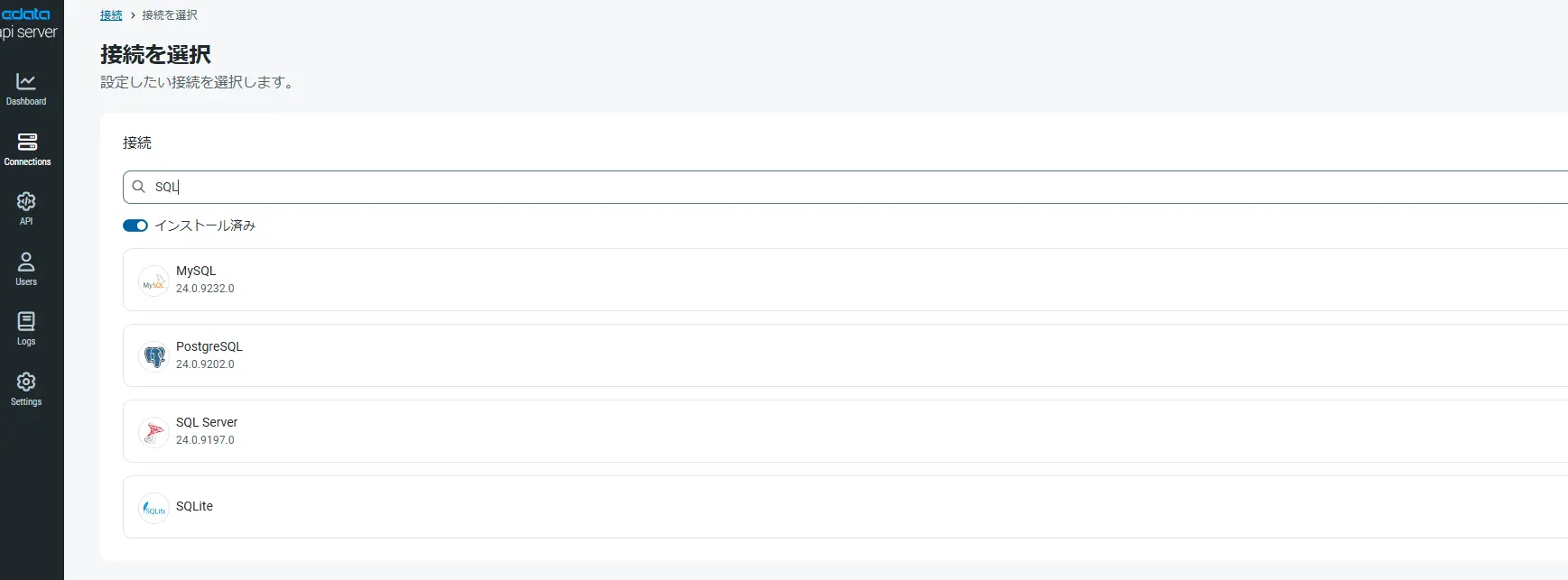Click the 接続を選択 breadcrumb text
The image size is (1568, 580).
170,15
